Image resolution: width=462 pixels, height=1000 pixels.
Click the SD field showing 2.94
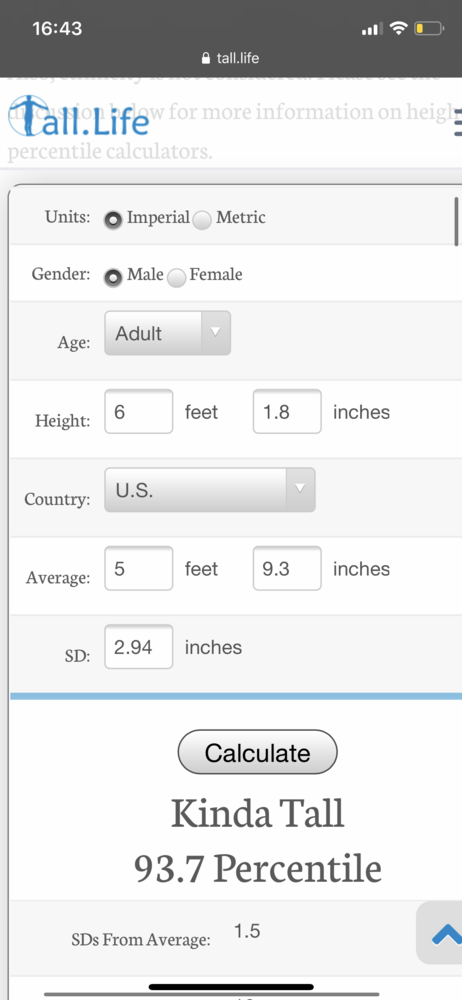[x=138, y=647]
